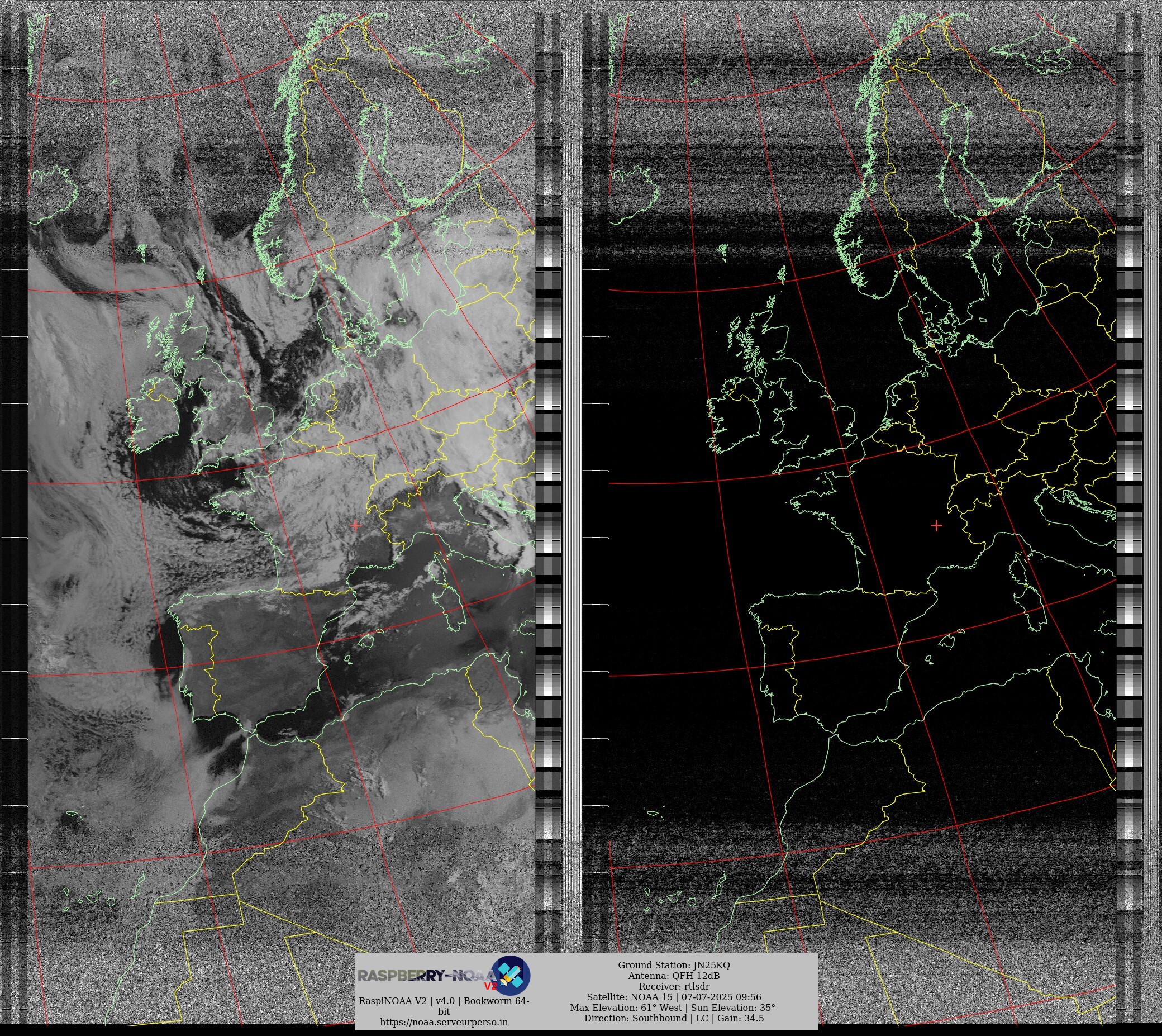This screenshot has width=1162, height=1036.
Task: Click the Ground Station: JN25KQ text
Action: click(x=674, y=965)
